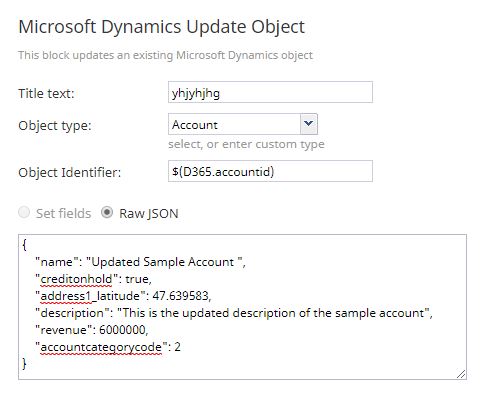
Task: Click the accountcategorycode key in the JSON
Action: pos(101,347)
